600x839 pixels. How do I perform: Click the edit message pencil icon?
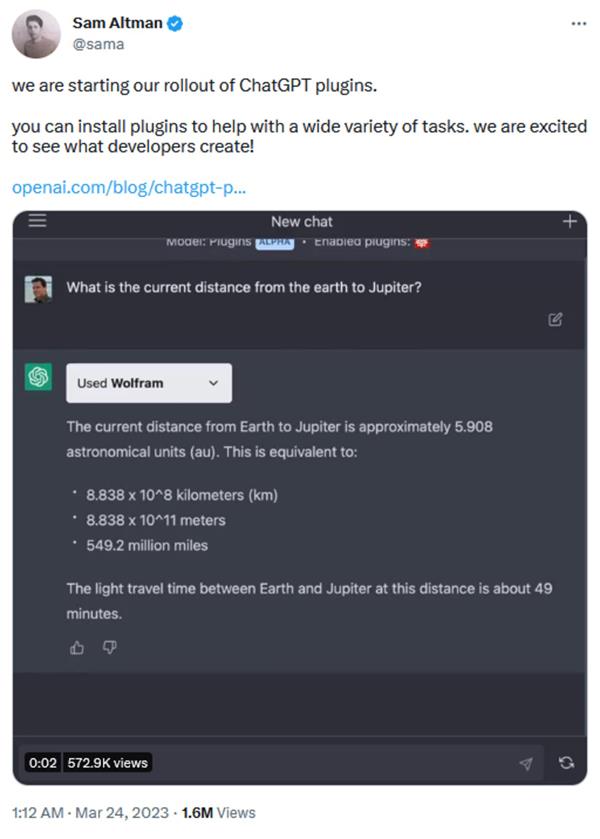(555, 320)
